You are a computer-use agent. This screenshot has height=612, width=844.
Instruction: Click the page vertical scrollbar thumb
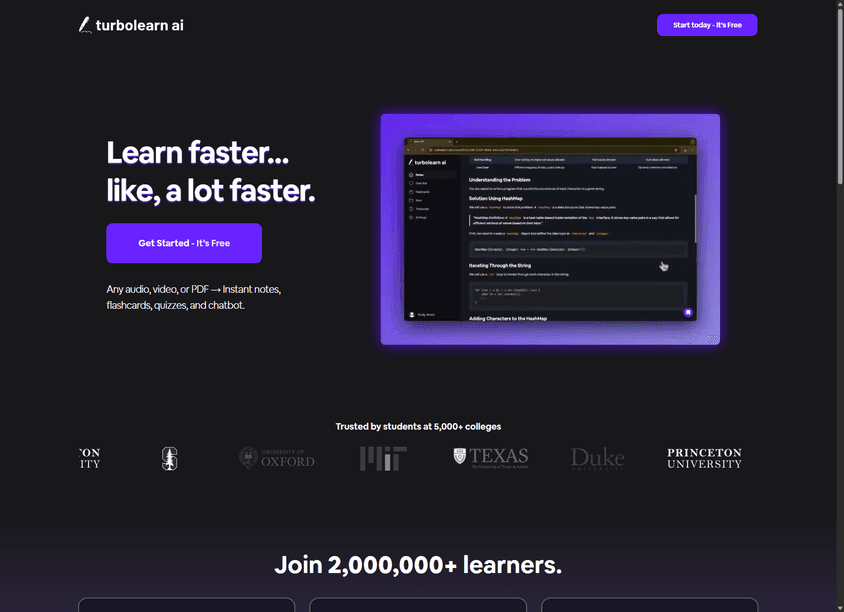point(839,97)
